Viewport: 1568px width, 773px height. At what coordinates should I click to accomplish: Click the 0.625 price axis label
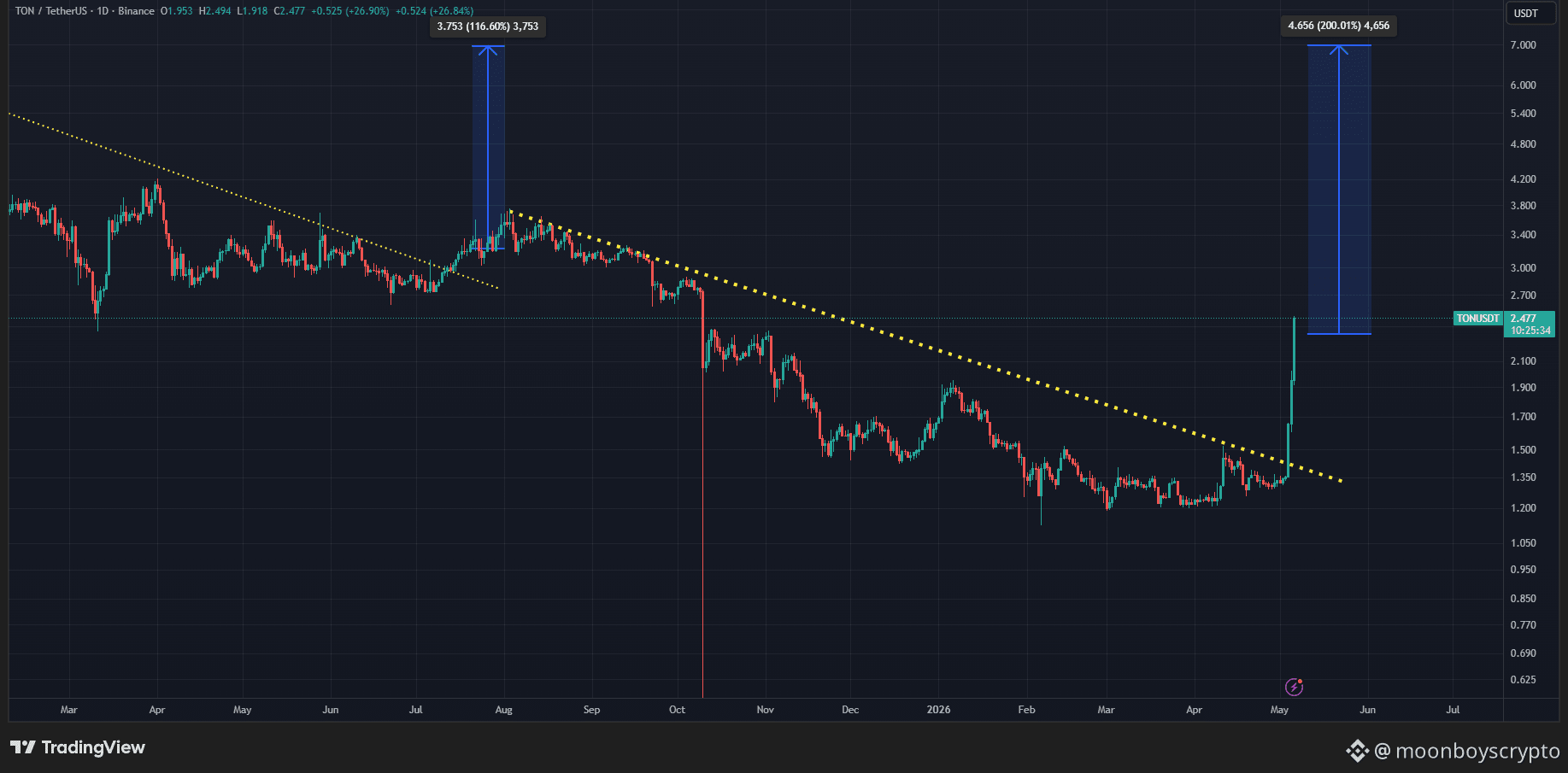pos(1523,680)
